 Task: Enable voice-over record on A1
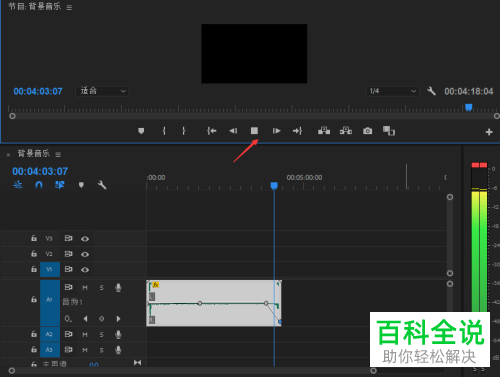click(x=118, y=288)
